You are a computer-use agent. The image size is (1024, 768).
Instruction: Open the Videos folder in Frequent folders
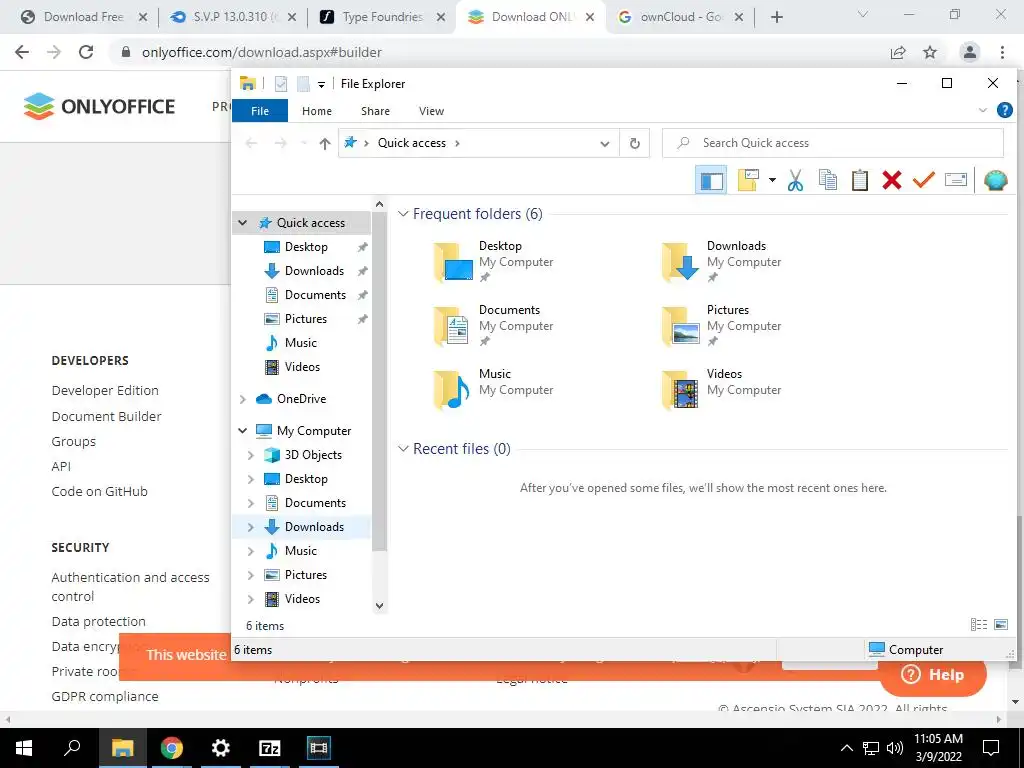[x=722, y=389]
